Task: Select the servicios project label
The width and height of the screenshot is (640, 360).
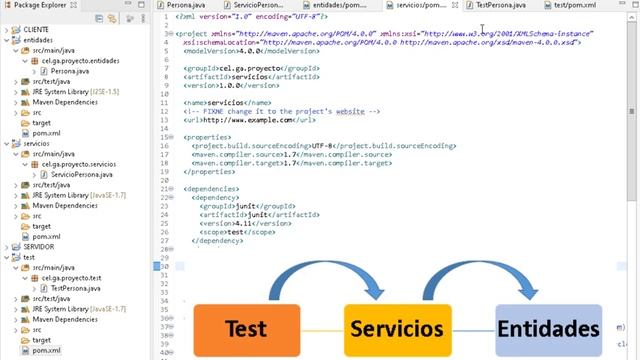Action: click(36, 144)
